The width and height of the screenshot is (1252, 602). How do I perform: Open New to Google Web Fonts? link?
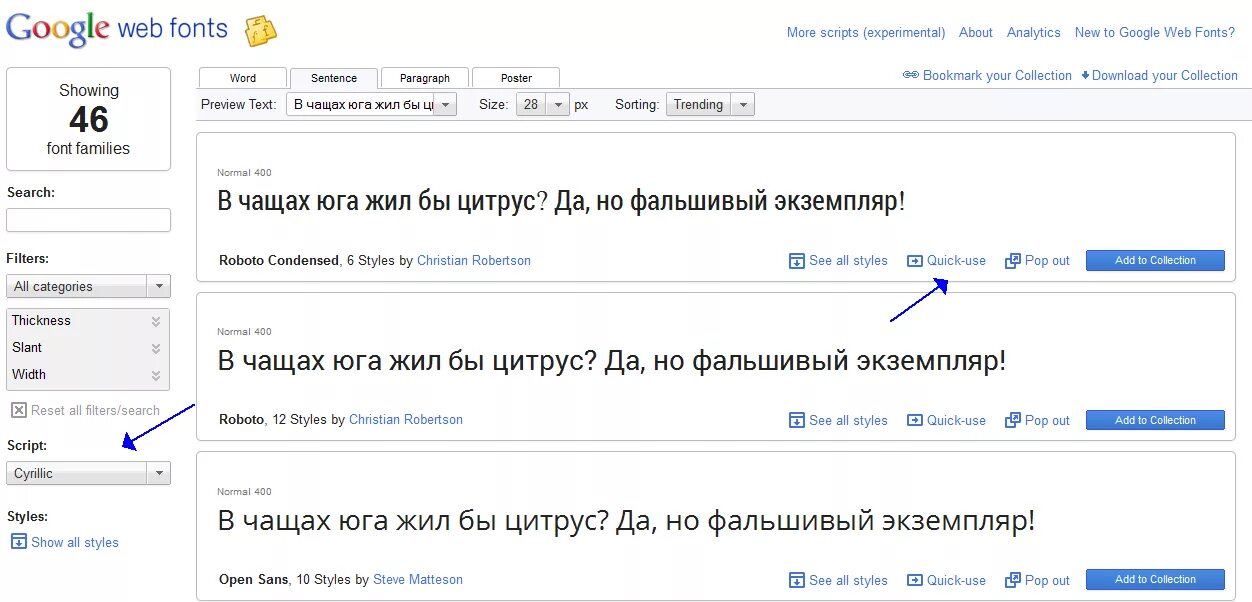[x=1155, y=33]
